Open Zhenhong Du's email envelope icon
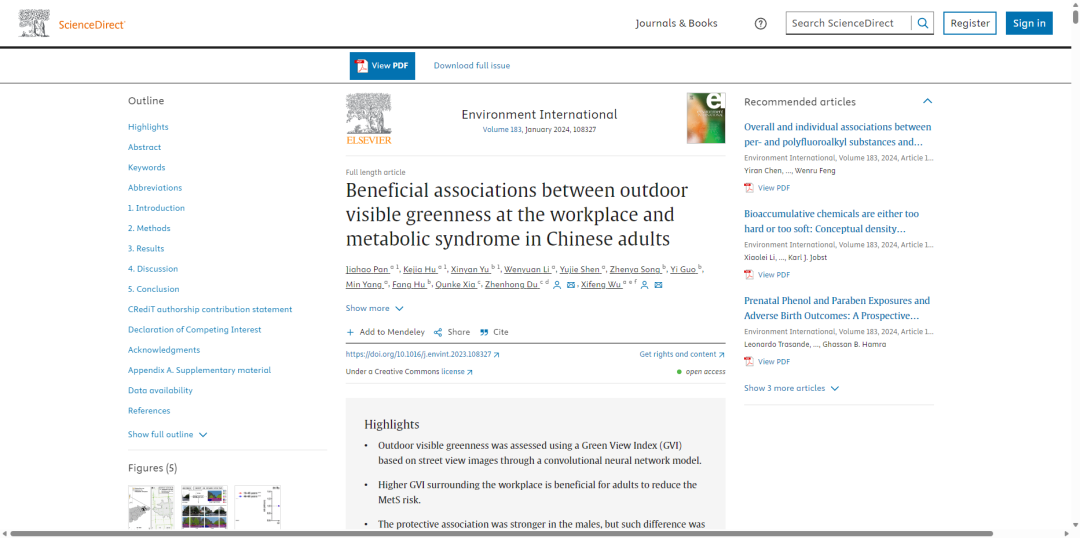 tap(570, 285)
